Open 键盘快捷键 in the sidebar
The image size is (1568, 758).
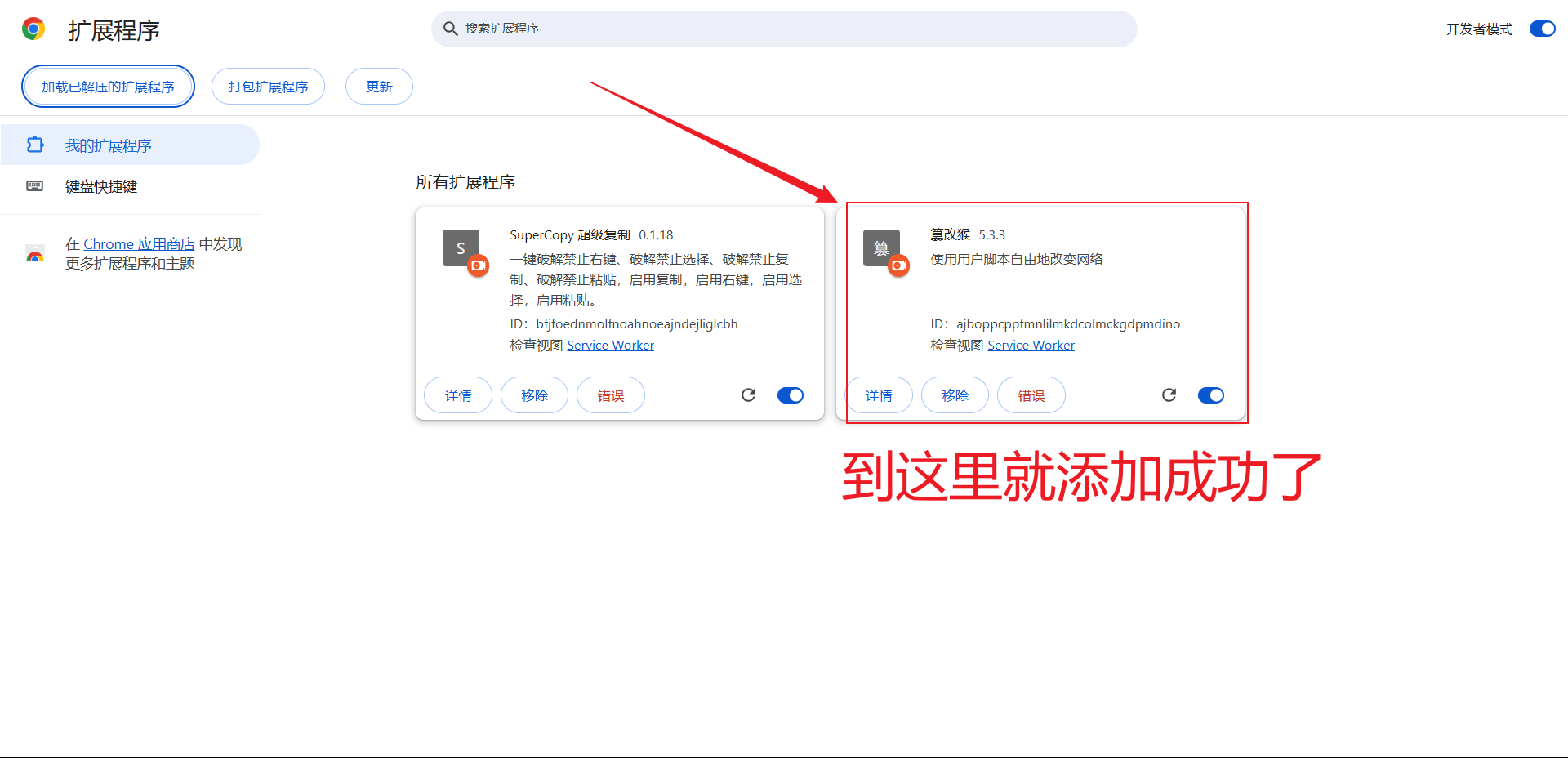(130, 186)
